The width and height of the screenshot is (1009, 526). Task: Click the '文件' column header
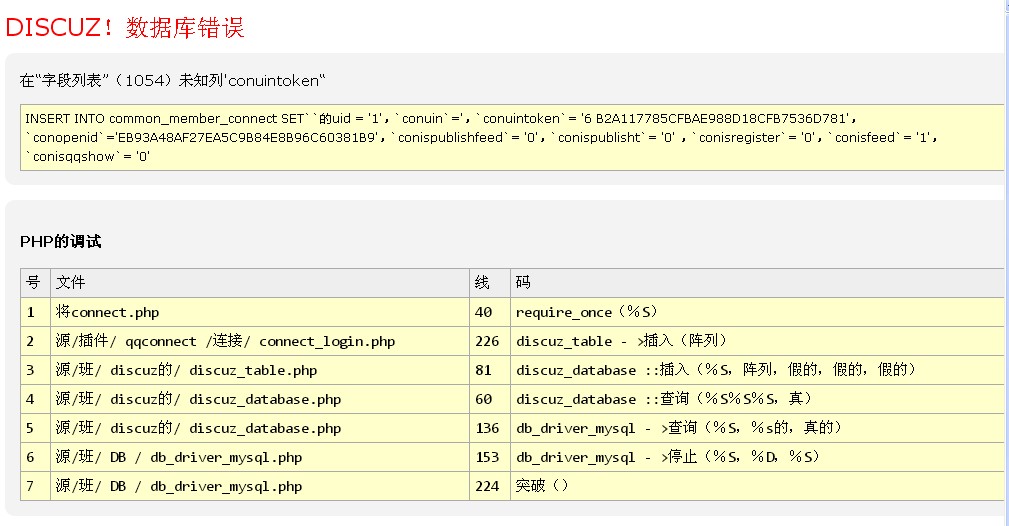(260, 283)
